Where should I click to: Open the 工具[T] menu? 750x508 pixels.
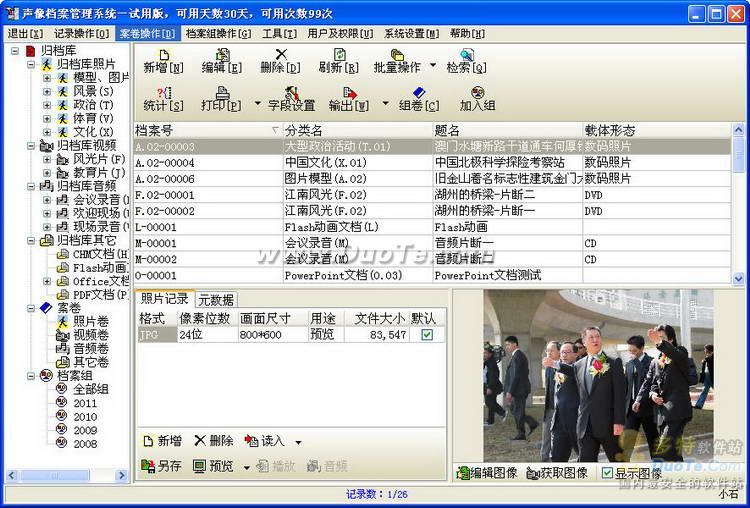click(x=279, y=33)
